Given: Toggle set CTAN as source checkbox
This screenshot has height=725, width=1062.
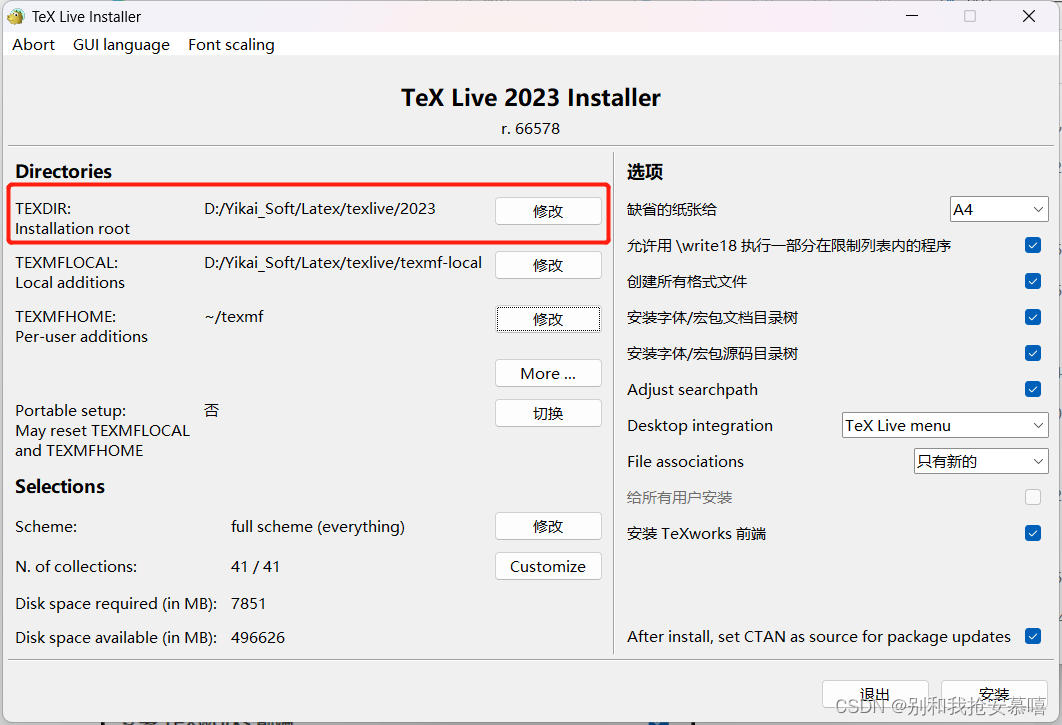Looking at the screenshot, I should point(1033,636).
